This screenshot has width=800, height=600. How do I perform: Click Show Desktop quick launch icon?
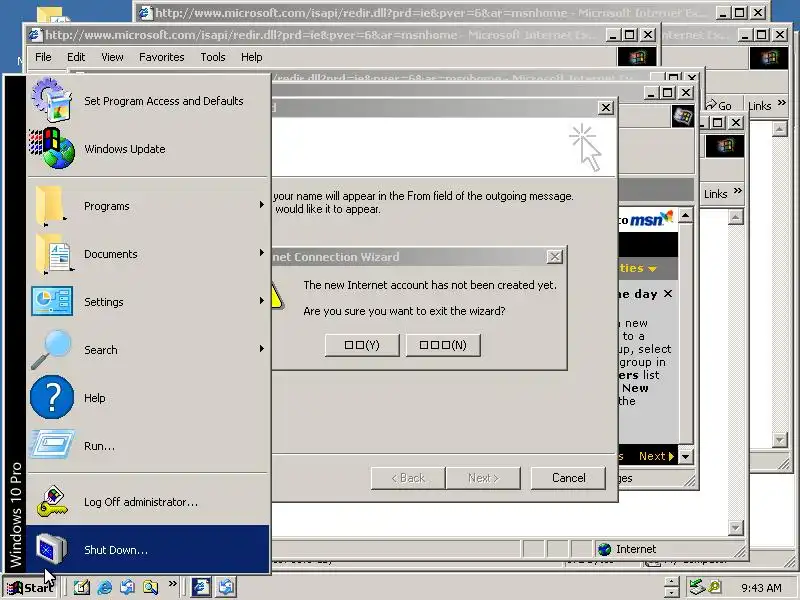point(82,587)
